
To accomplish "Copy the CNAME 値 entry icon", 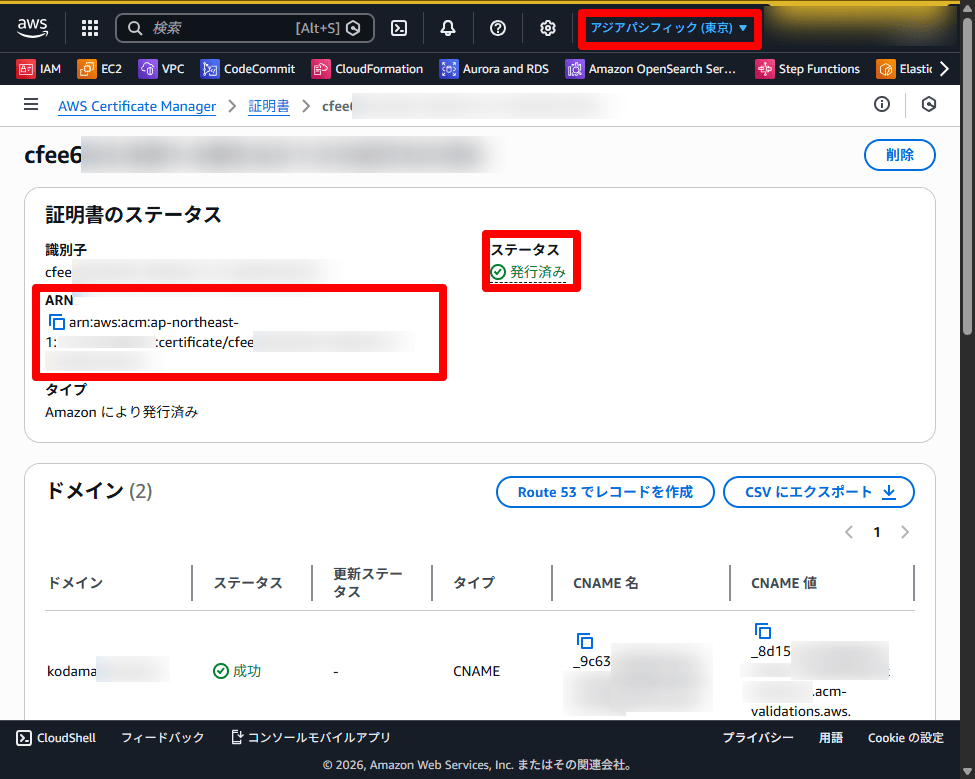I will [x=763, y=630].
